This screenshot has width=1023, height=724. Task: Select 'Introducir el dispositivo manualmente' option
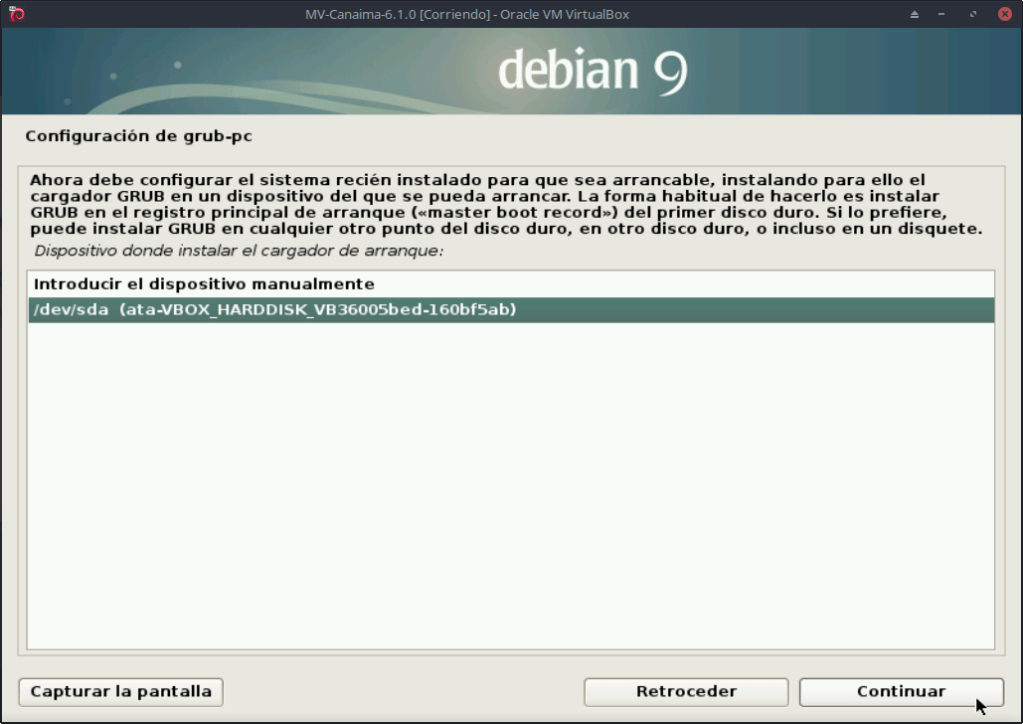coord(204,284)
